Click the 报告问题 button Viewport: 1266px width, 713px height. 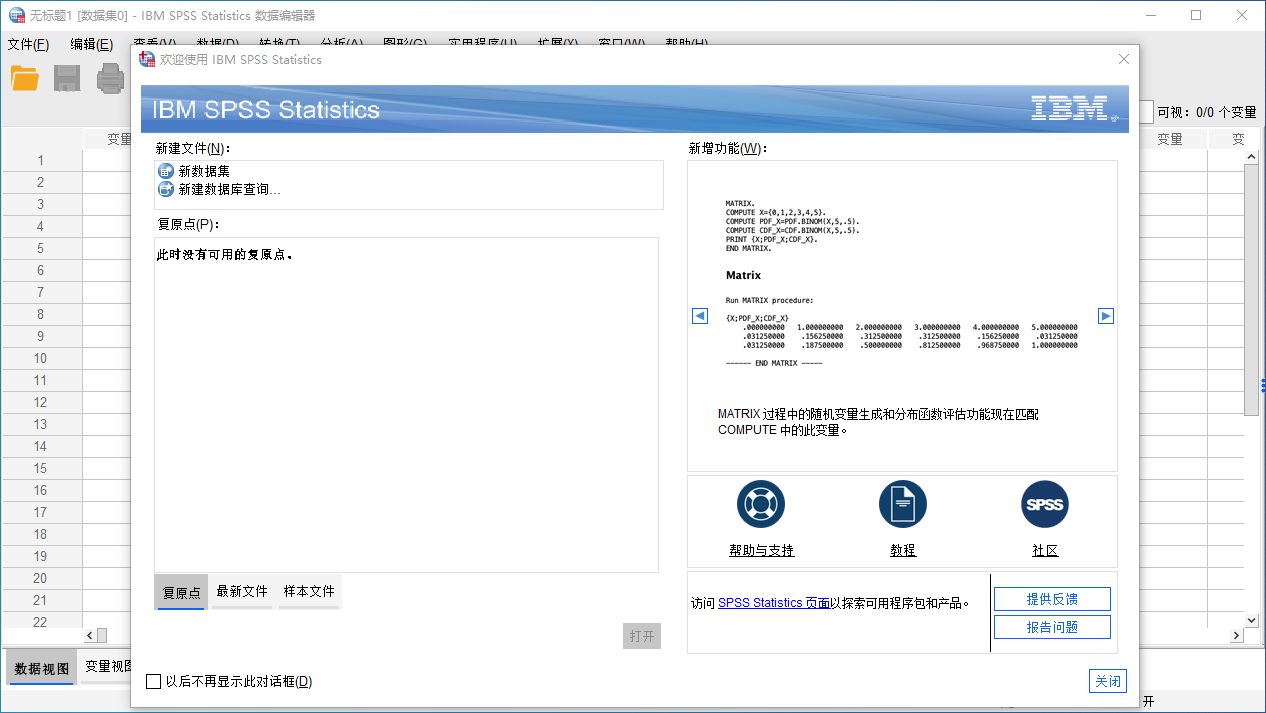pyautogui.click(x=1052, y=627)
